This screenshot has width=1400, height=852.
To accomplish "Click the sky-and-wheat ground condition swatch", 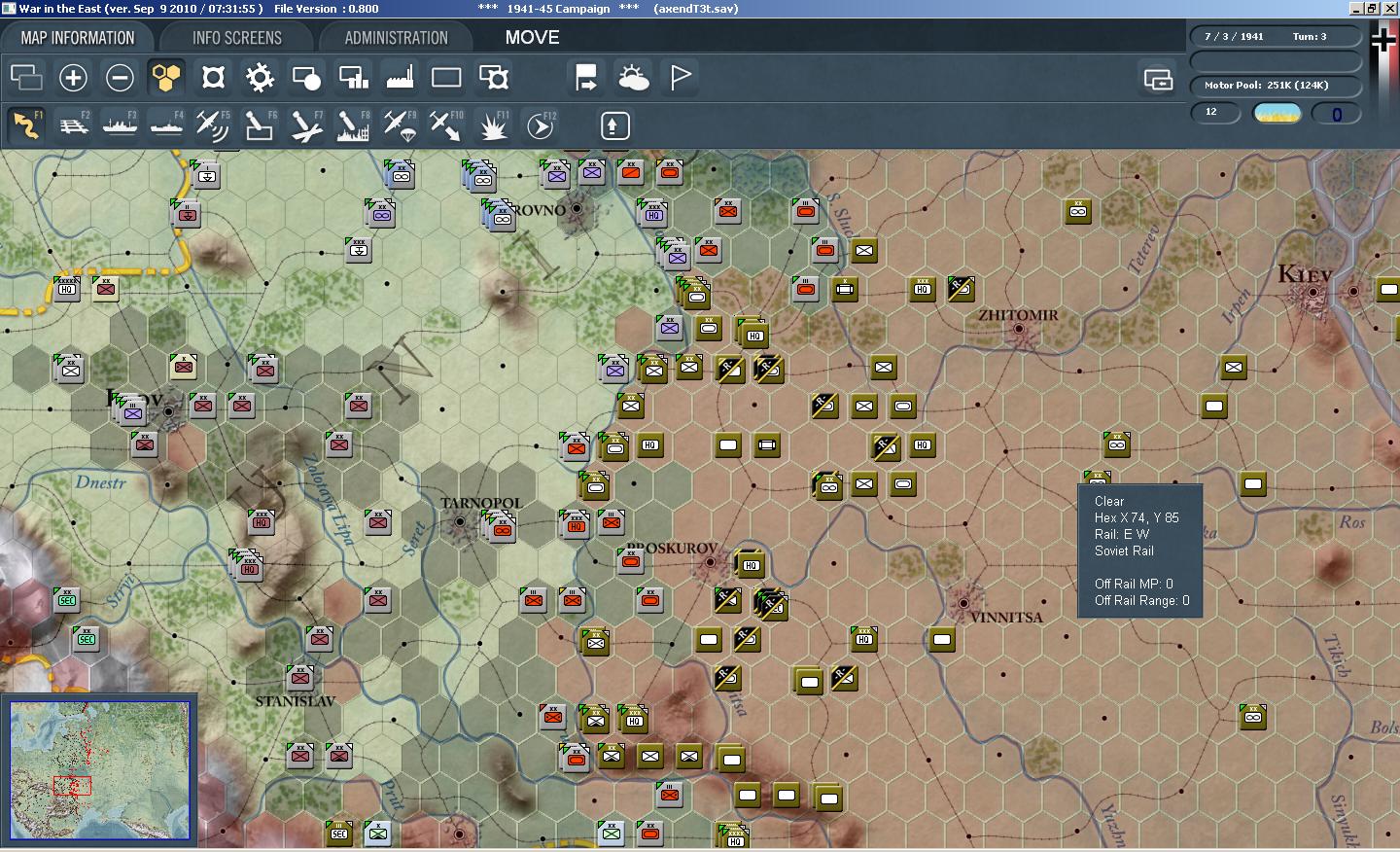I will (x=1277, y=114).
